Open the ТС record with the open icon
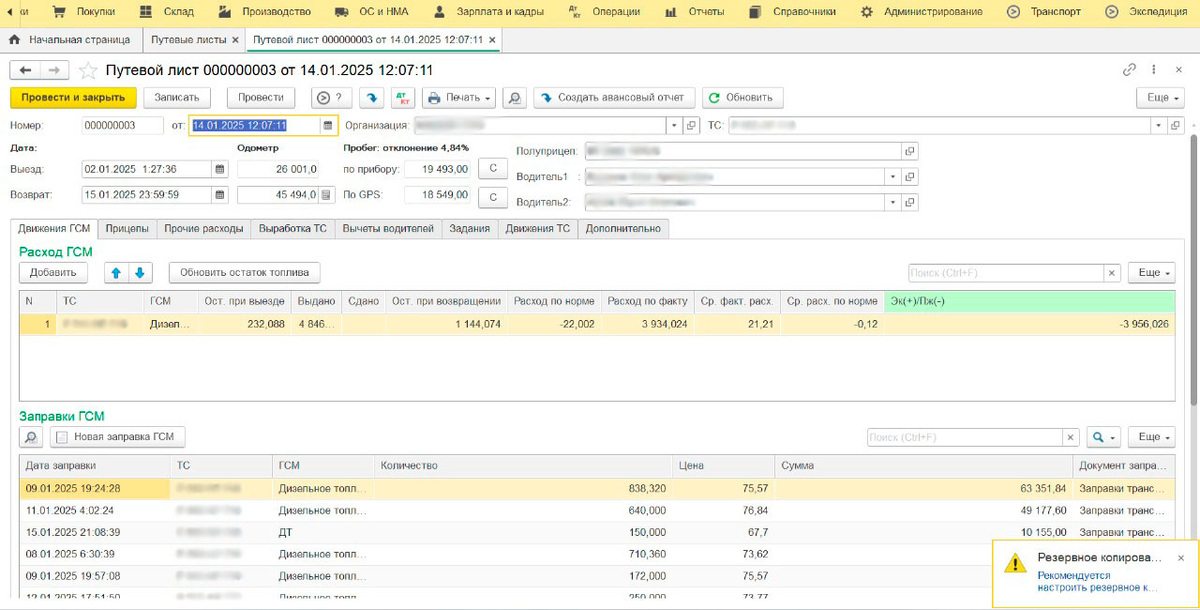 pos(1177,125)
